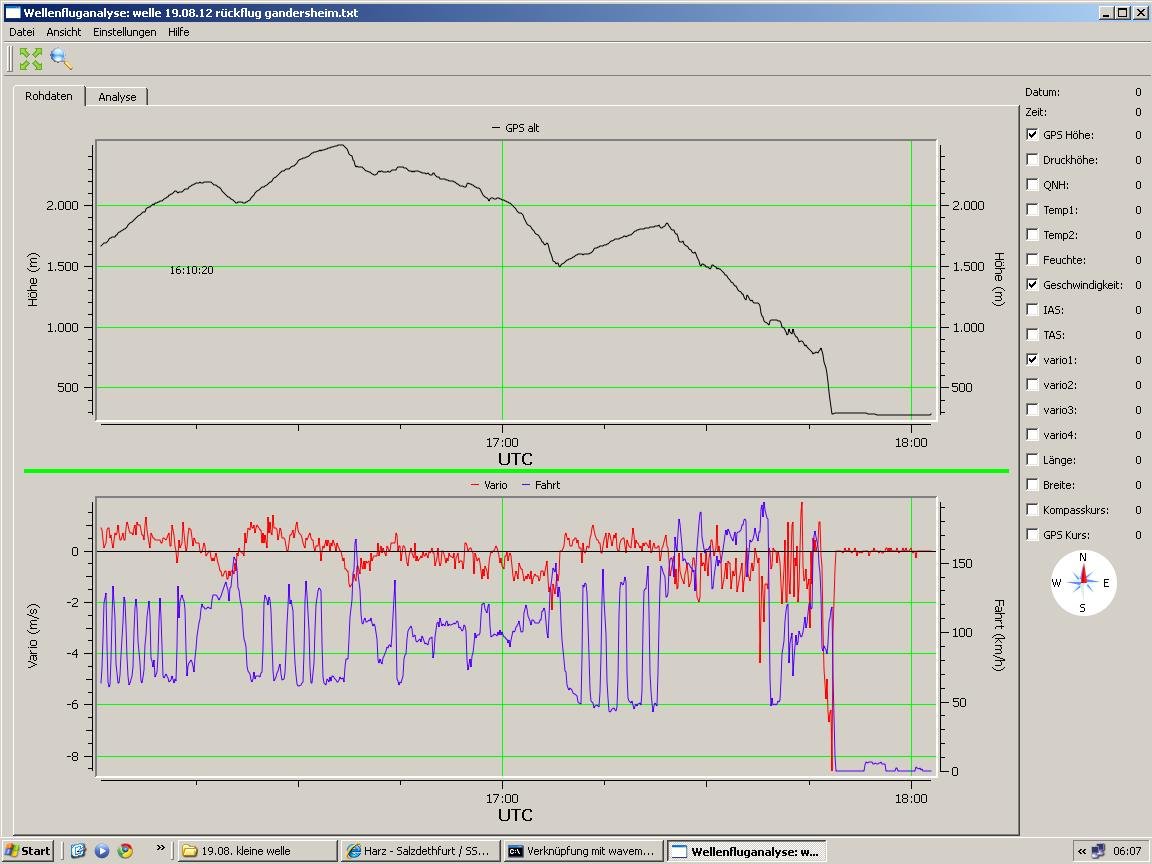Expand hidden quick launch icons chevron
The width and height of the screenshot is (1152, 864).
tap(160, 849)
